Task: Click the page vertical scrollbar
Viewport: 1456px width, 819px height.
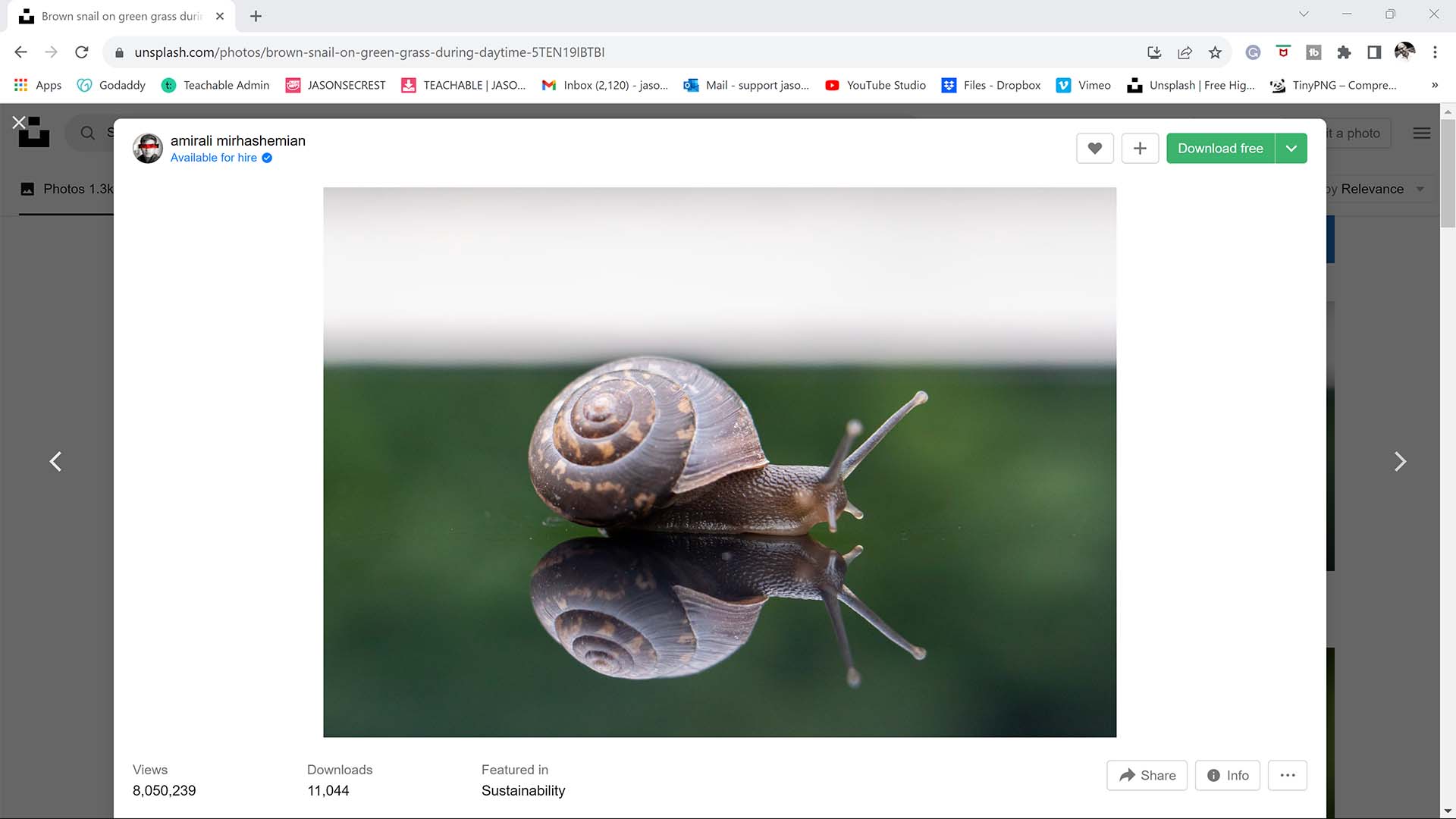Action: pos(1448,173)
